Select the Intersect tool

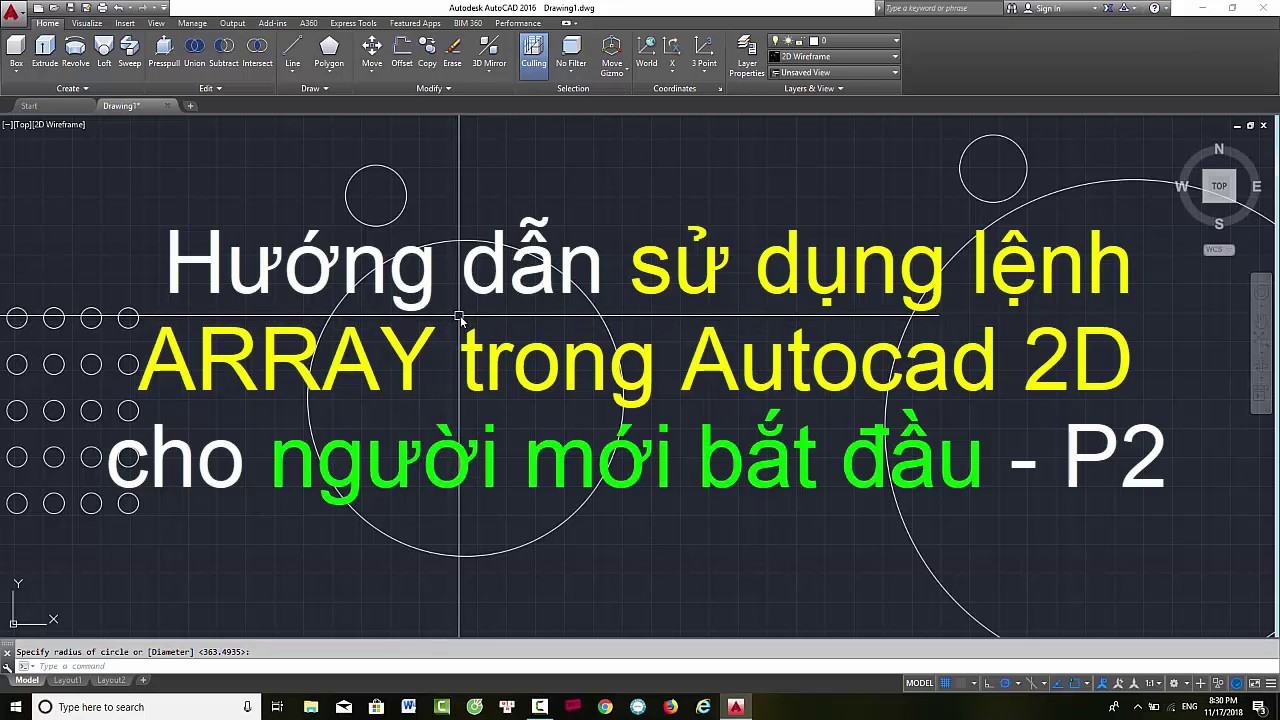coord(257,52)
